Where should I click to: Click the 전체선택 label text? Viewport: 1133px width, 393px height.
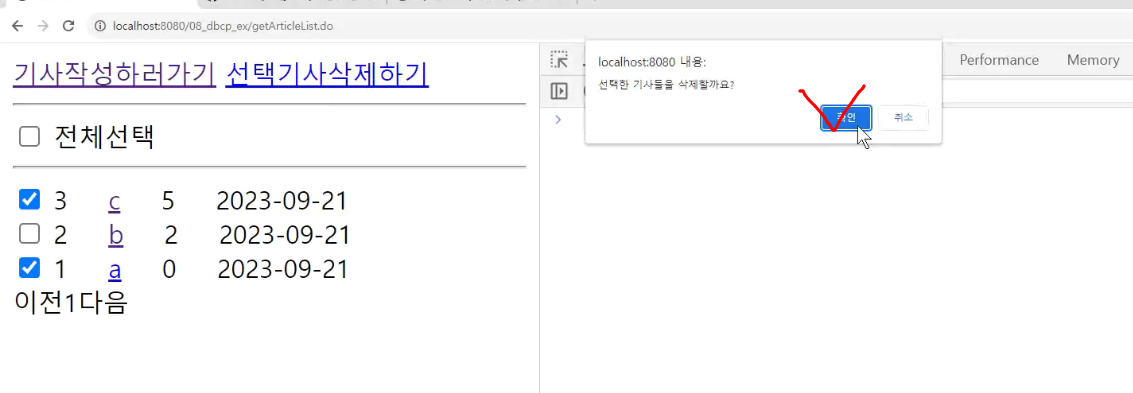pos(104,137)
